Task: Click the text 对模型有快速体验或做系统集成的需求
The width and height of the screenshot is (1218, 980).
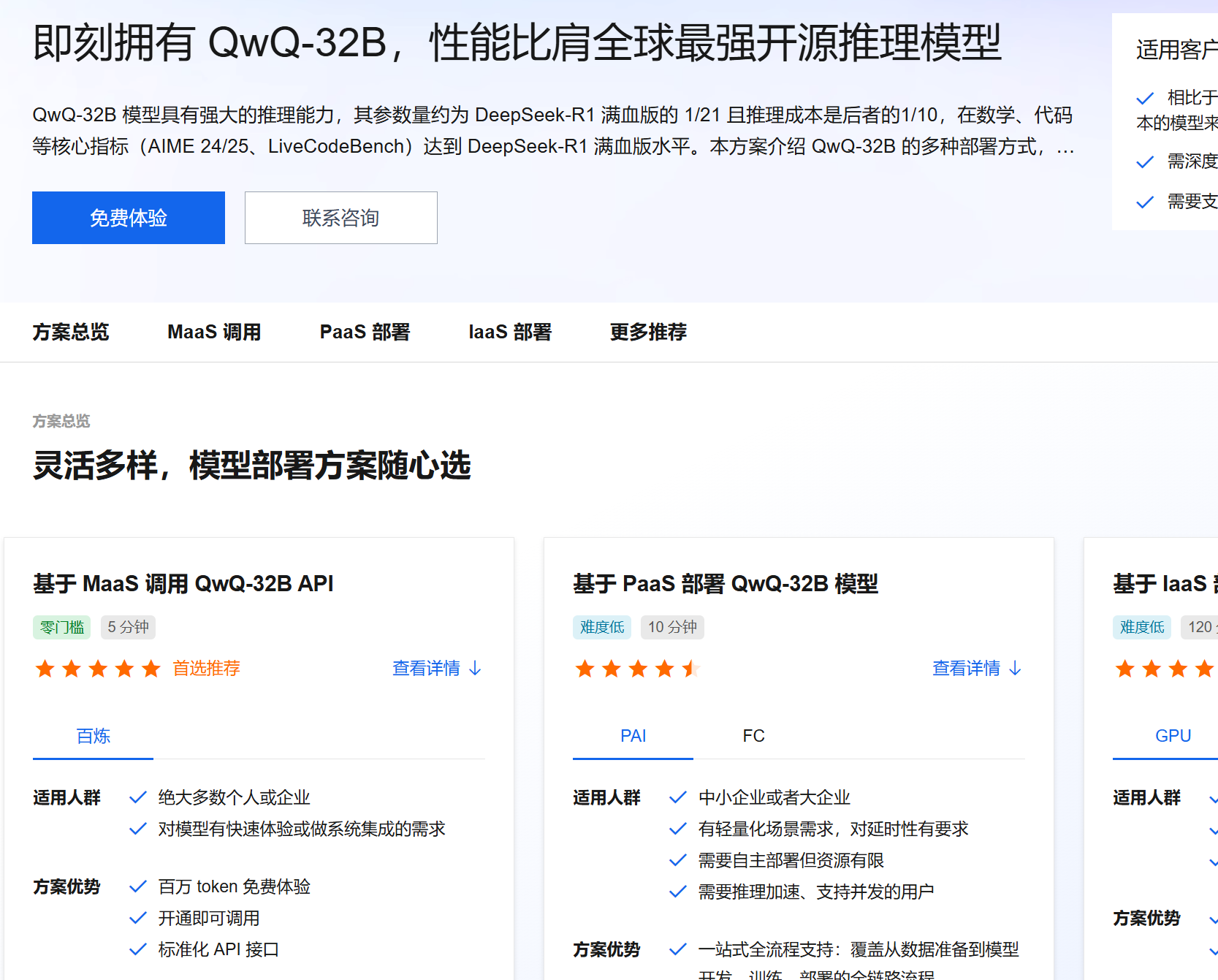Action: 302,829
